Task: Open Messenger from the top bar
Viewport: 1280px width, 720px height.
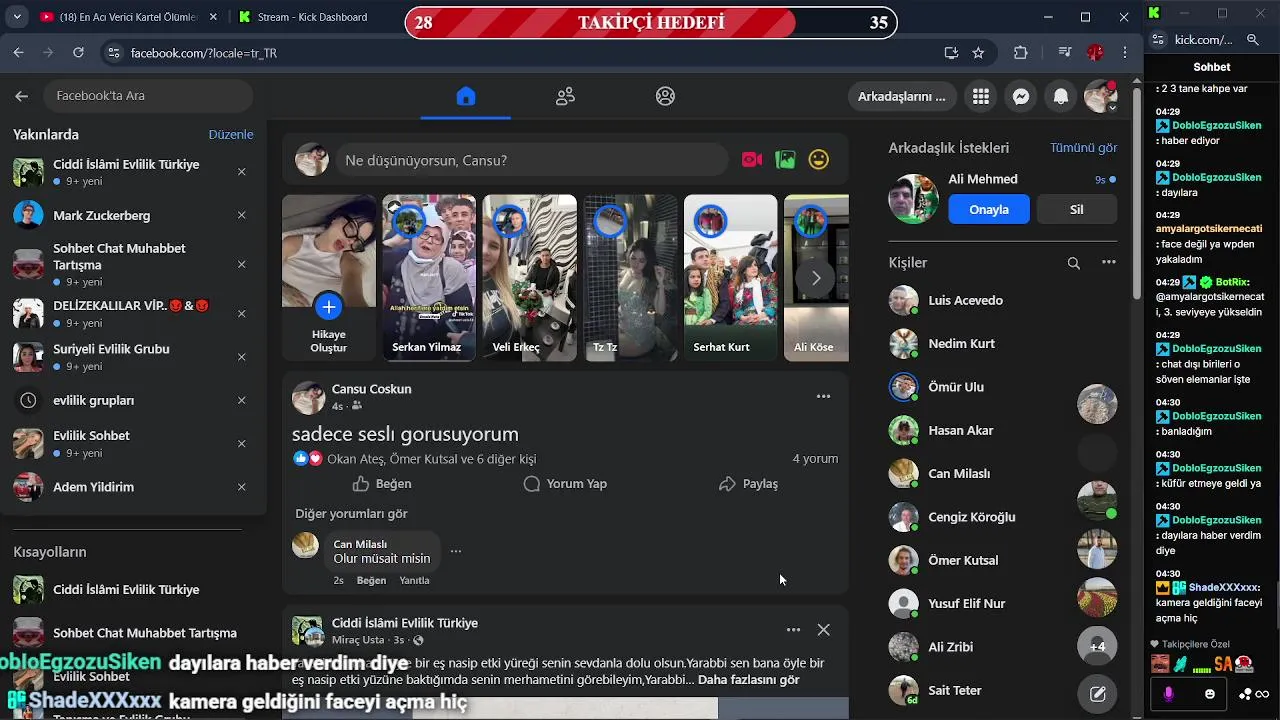Action: (x=1021, y=96)
